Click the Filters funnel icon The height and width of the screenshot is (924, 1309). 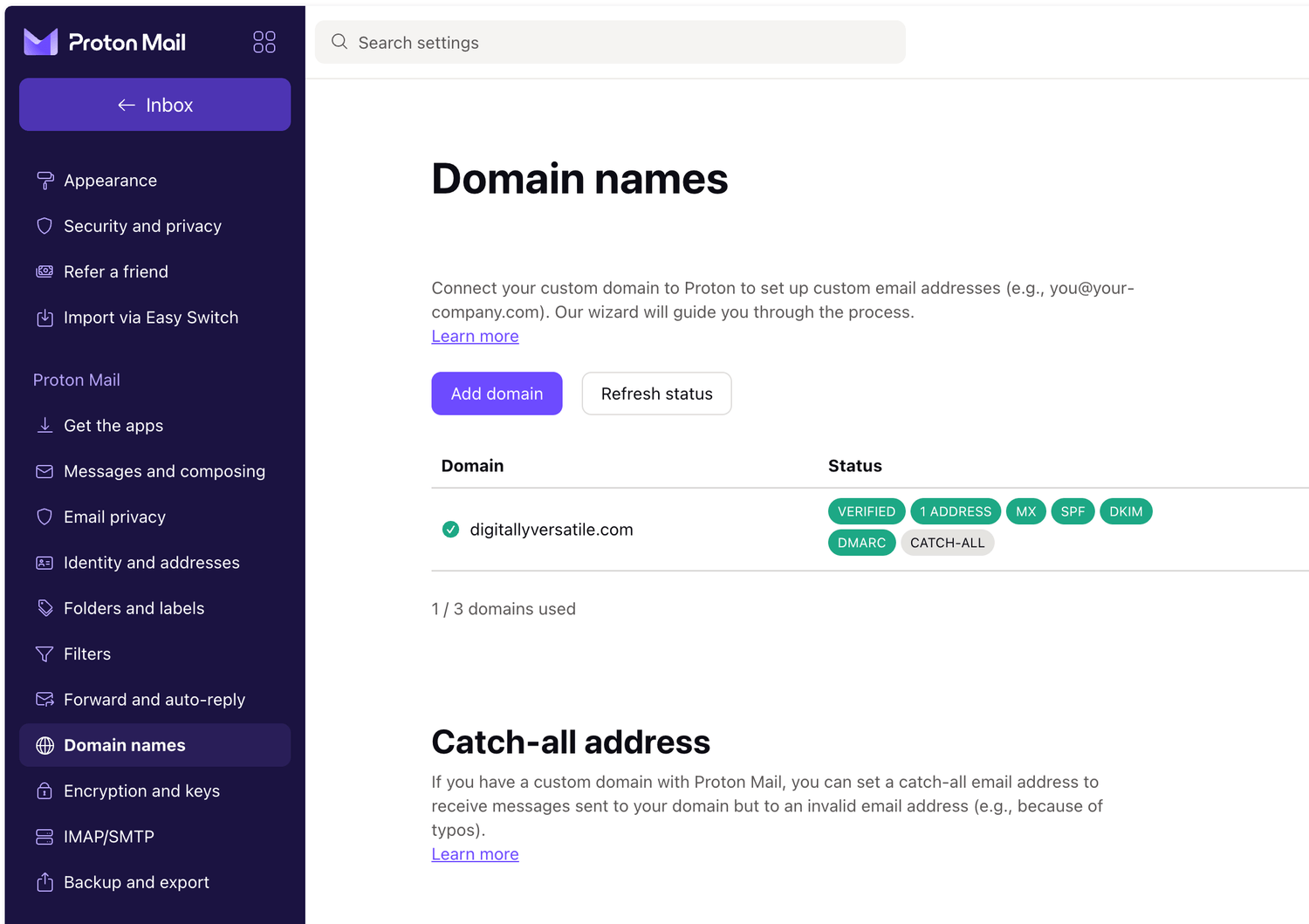point(45,654)
